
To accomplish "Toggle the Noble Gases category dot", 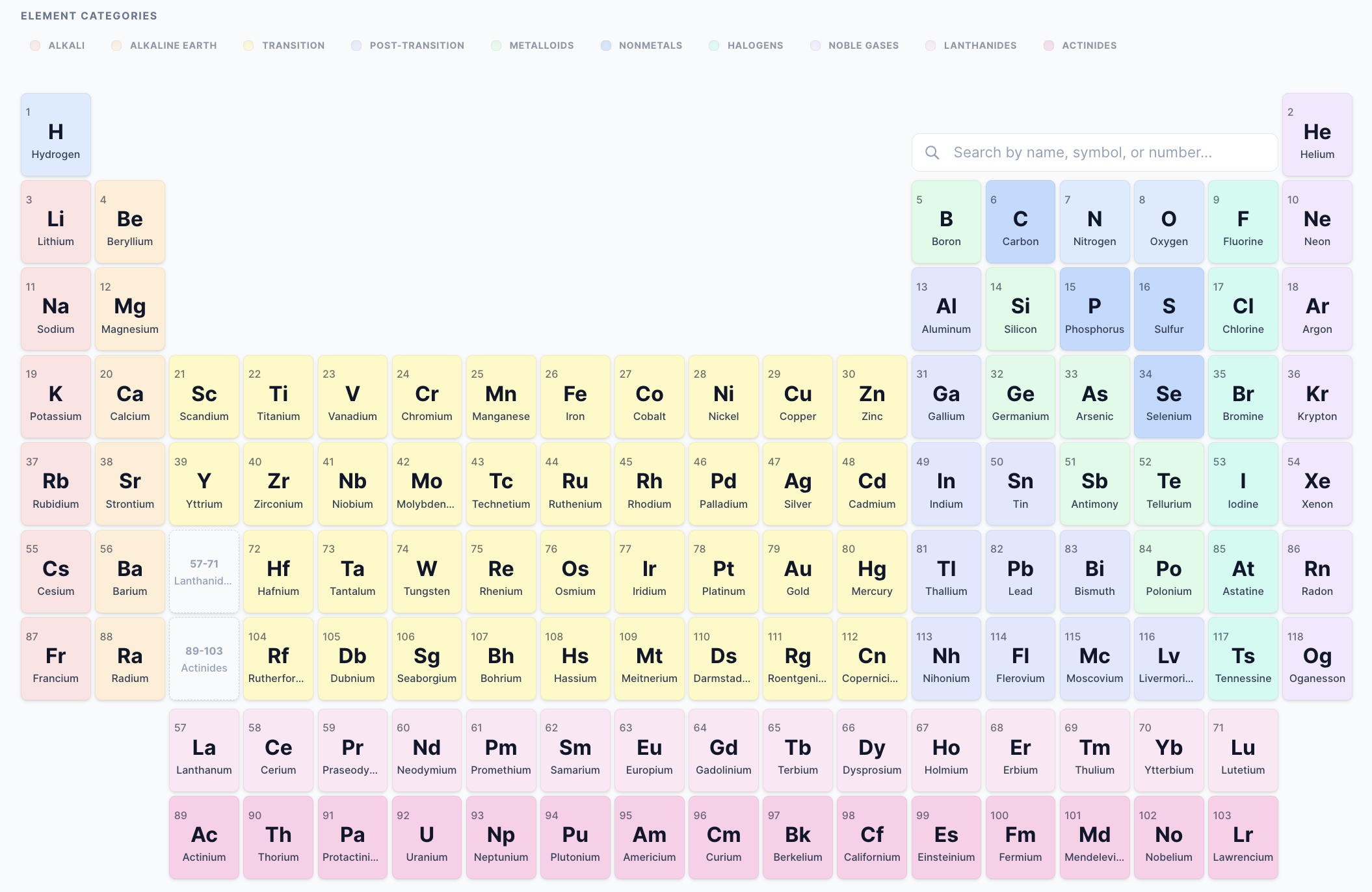I will point(815,46).
